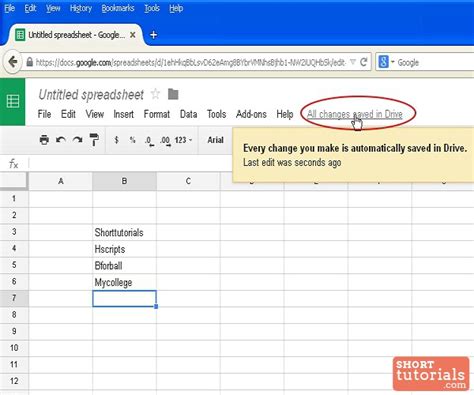Select row 1 header
The height and width of the screenshot is (395, 474).
(x=14, y=199)
